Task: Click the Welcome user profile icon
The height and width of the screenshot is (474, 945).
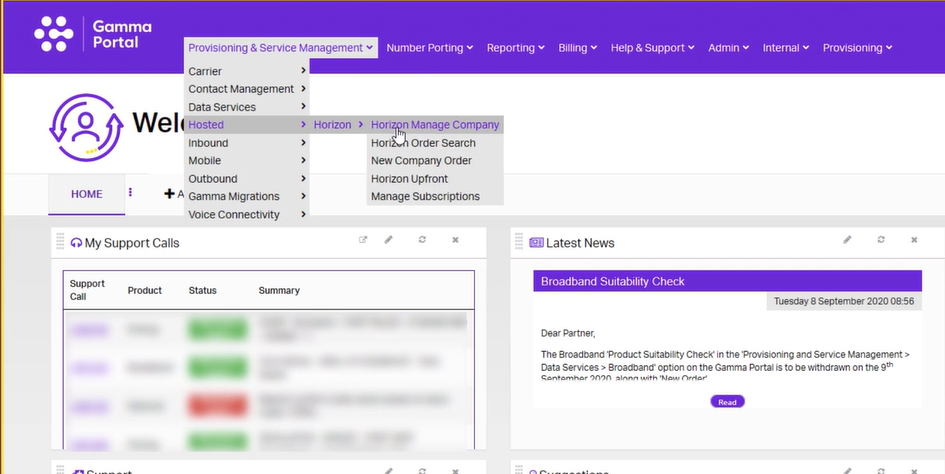Action: click(x=86, y=127)
